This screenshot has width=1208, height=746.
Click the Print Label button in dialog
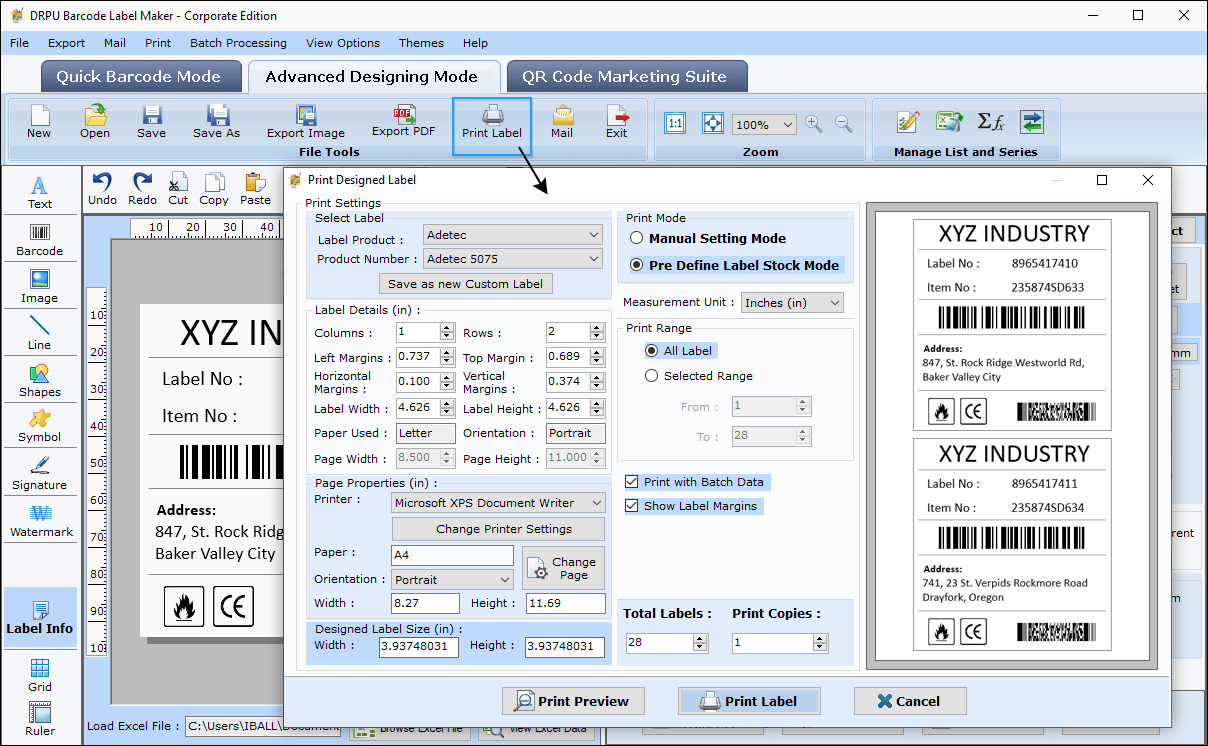tap(749, 701)
